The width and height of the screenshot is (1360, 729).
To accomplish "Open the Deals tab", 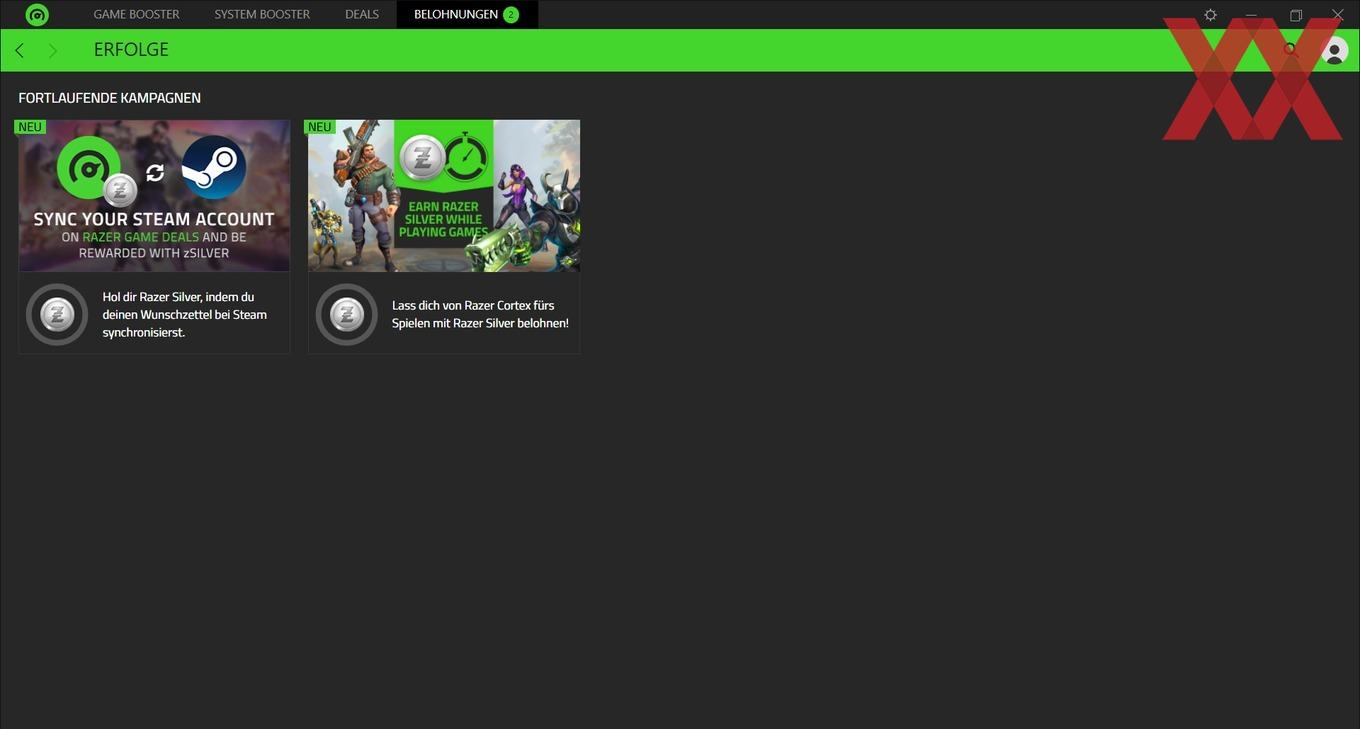I will (x=362, y=14).
